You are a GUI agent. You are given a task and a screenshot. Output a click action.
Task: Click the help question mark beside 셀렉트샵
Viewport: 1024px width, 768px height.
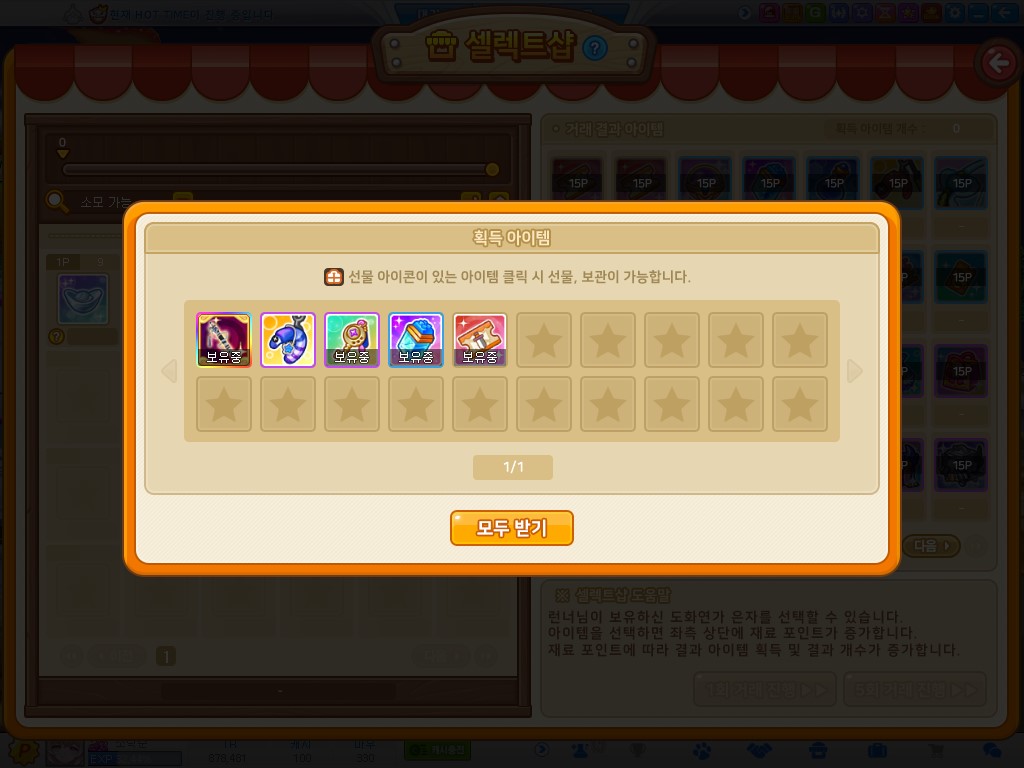pos(594,48)
